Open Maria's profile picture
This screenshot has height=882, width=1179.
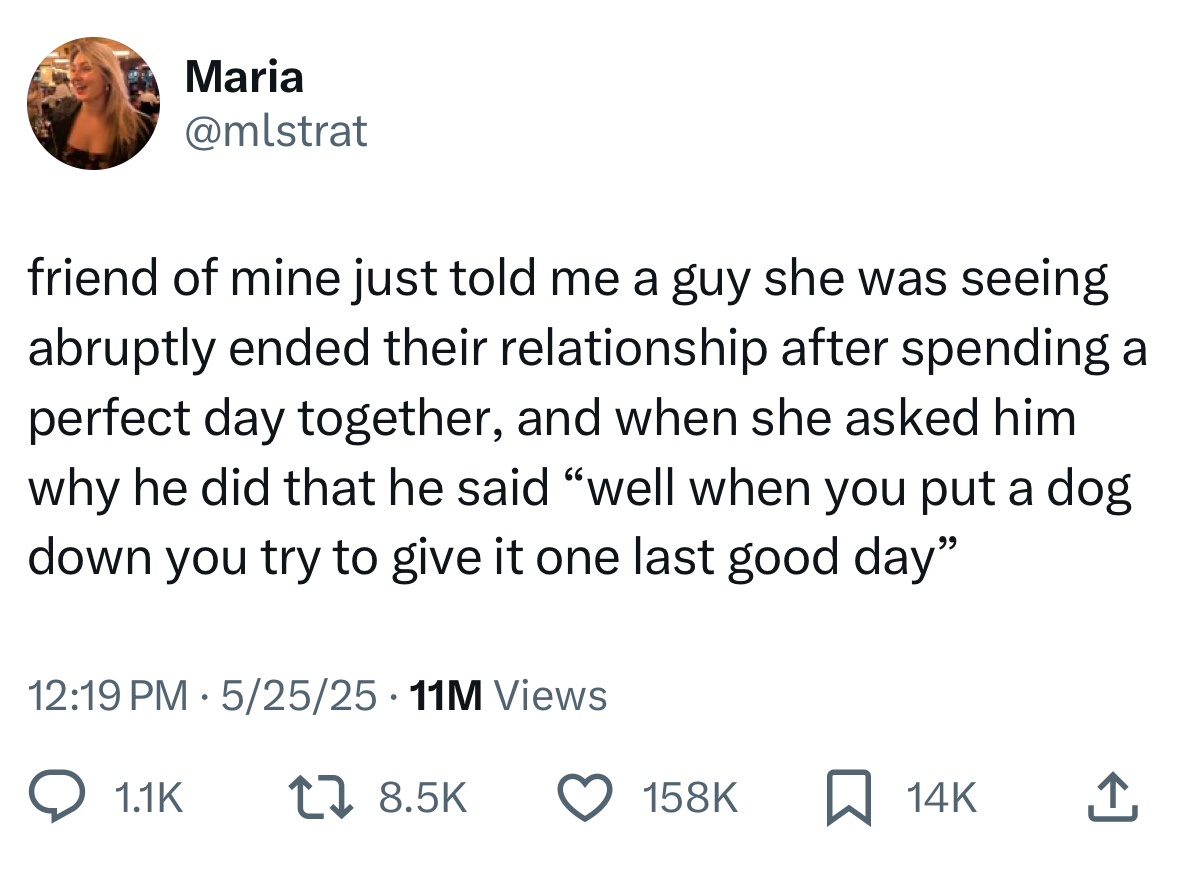92,99
